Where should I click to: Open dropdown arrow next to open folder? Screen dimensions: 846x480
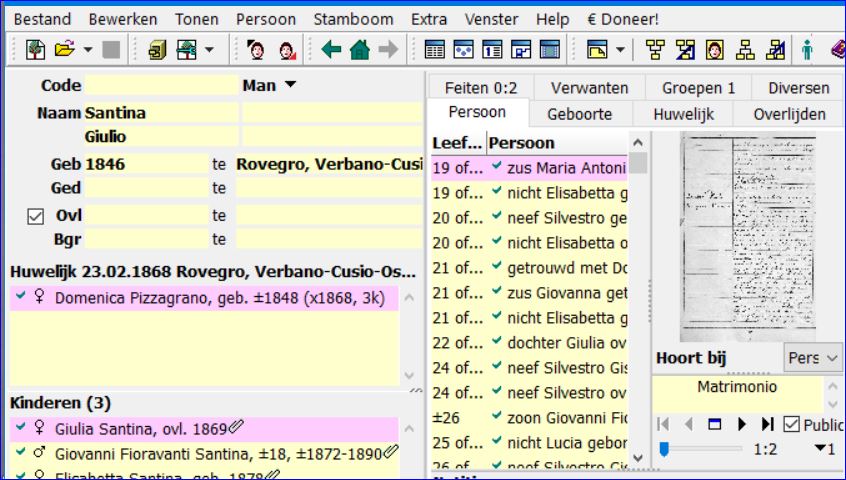pos(88,49)
